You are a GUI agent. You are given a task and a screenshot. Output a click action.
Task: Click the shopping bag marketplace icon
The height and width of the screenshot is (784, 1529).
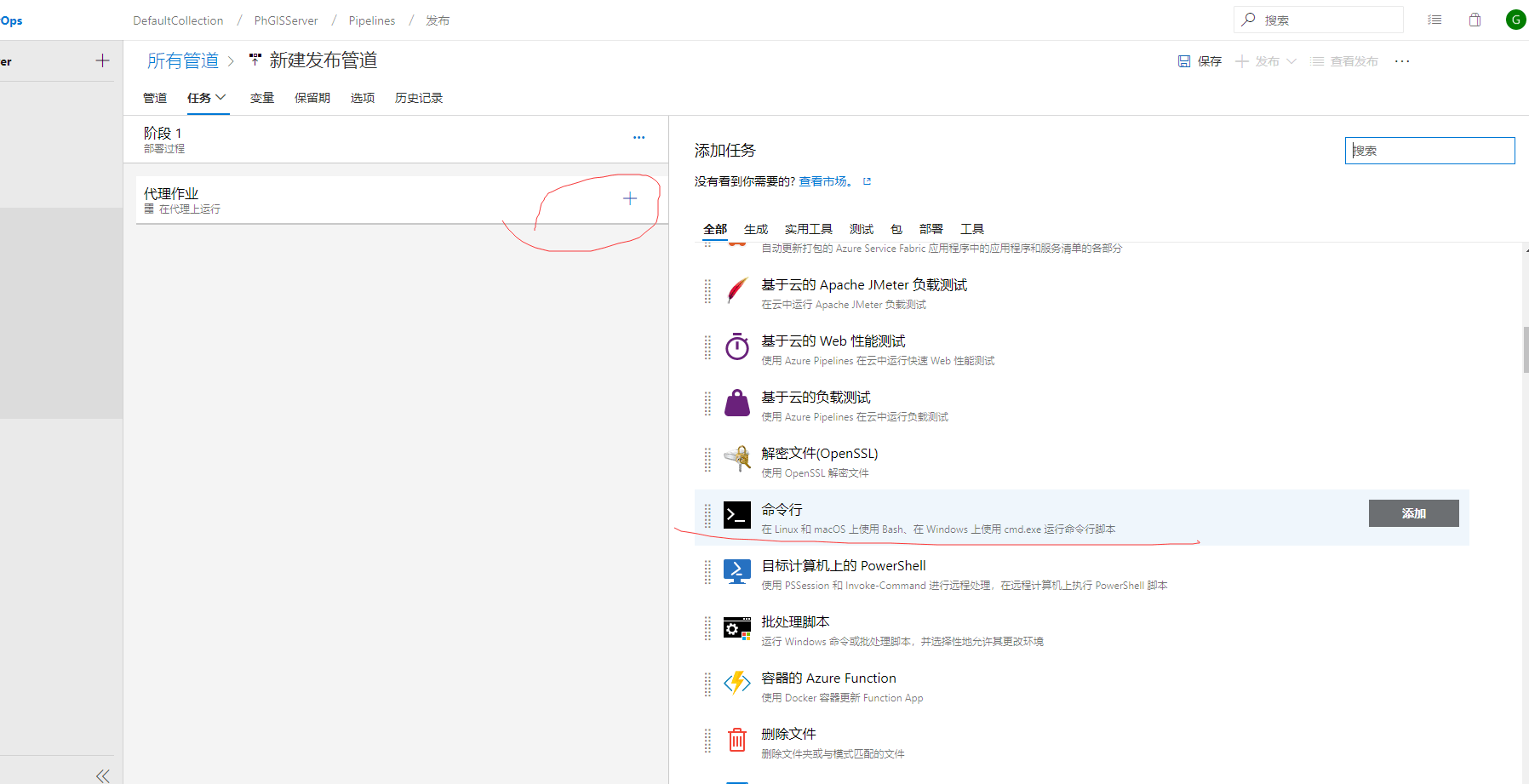1475,20
